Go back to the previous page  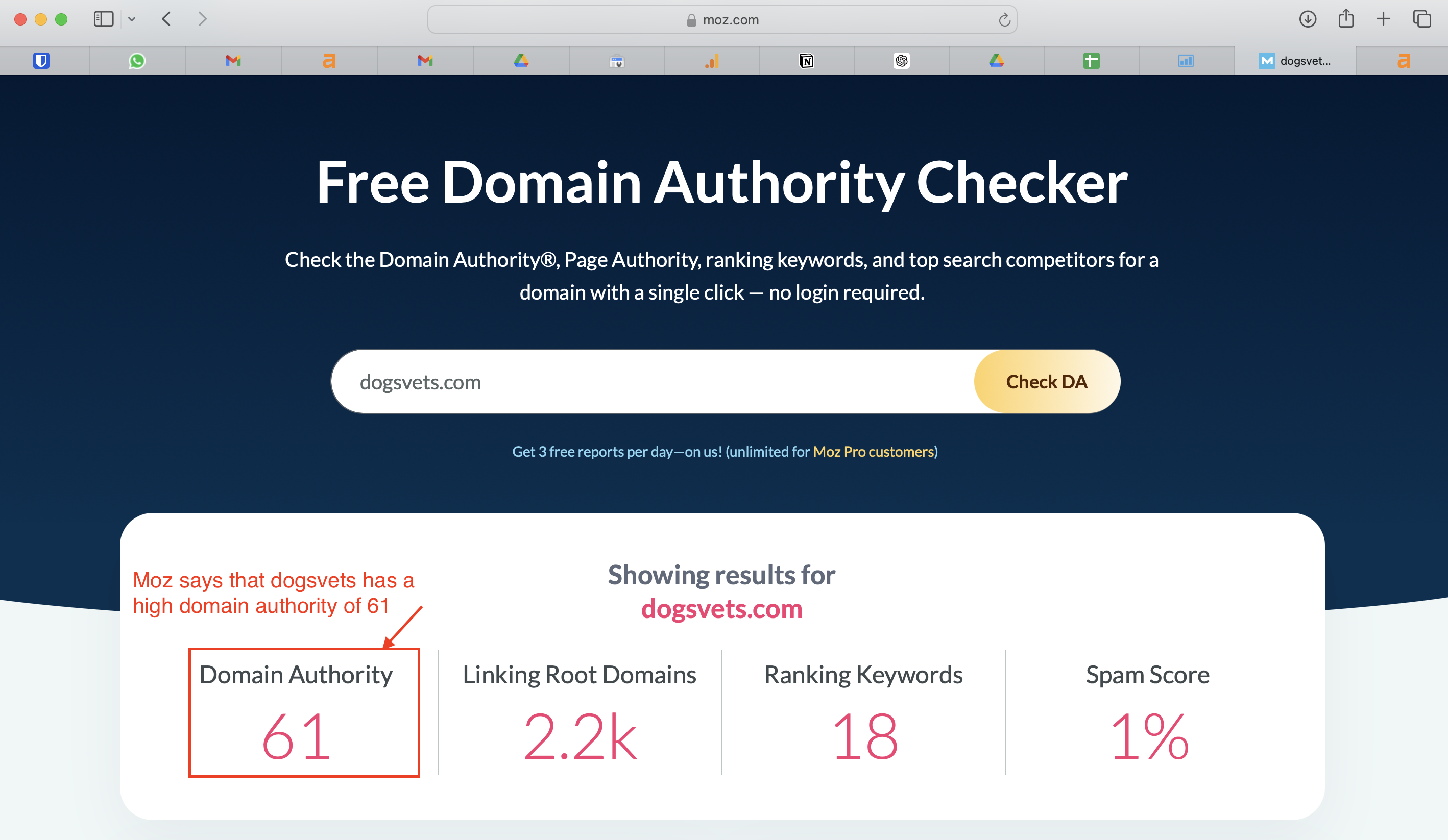click(166, 19)
